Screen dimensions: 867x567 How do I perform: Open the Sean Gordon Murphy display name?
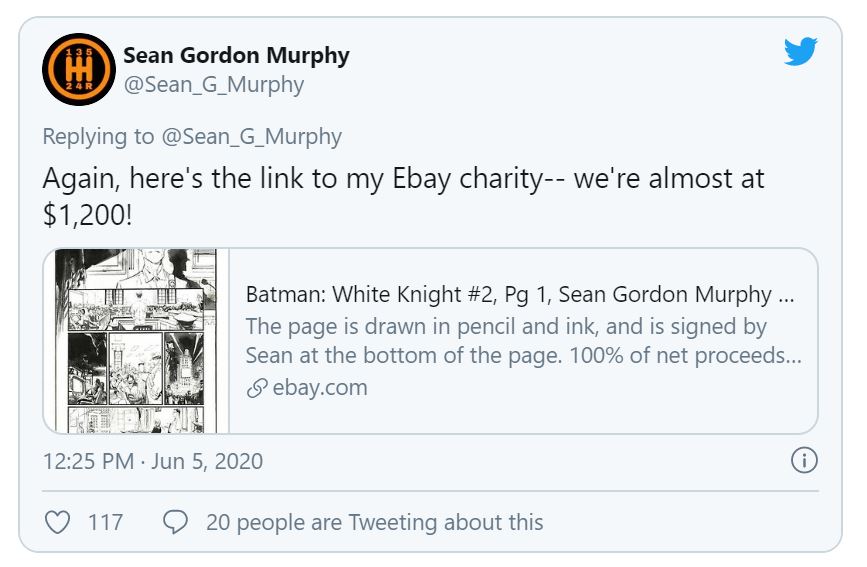pos(236,55)
